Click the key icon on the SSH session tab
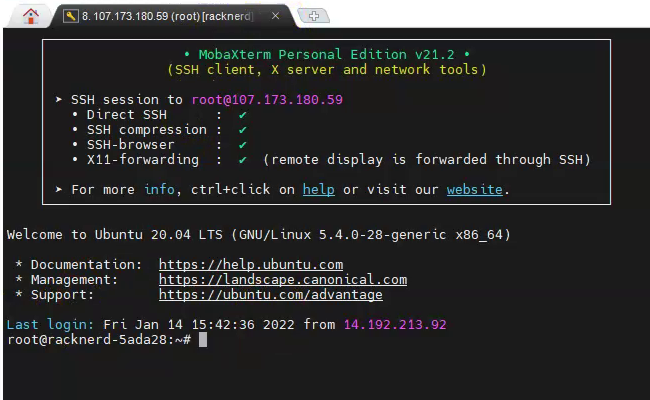 coord(71,16)
